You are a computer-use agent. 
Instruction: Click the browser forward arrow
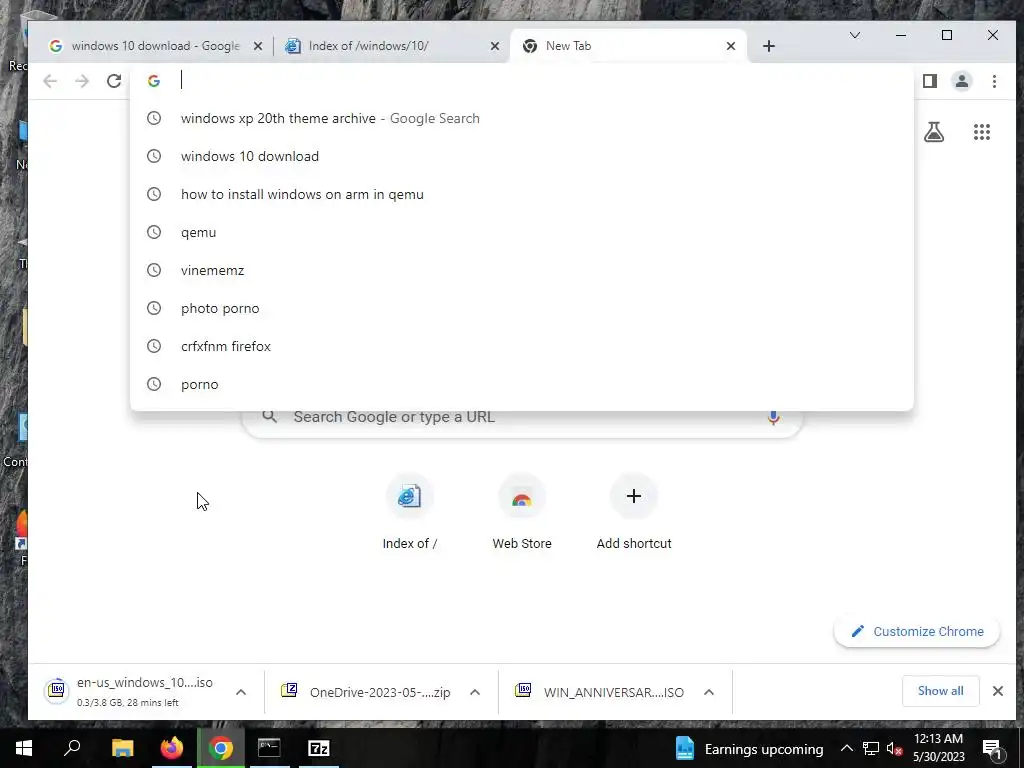(x=82, y=81)
